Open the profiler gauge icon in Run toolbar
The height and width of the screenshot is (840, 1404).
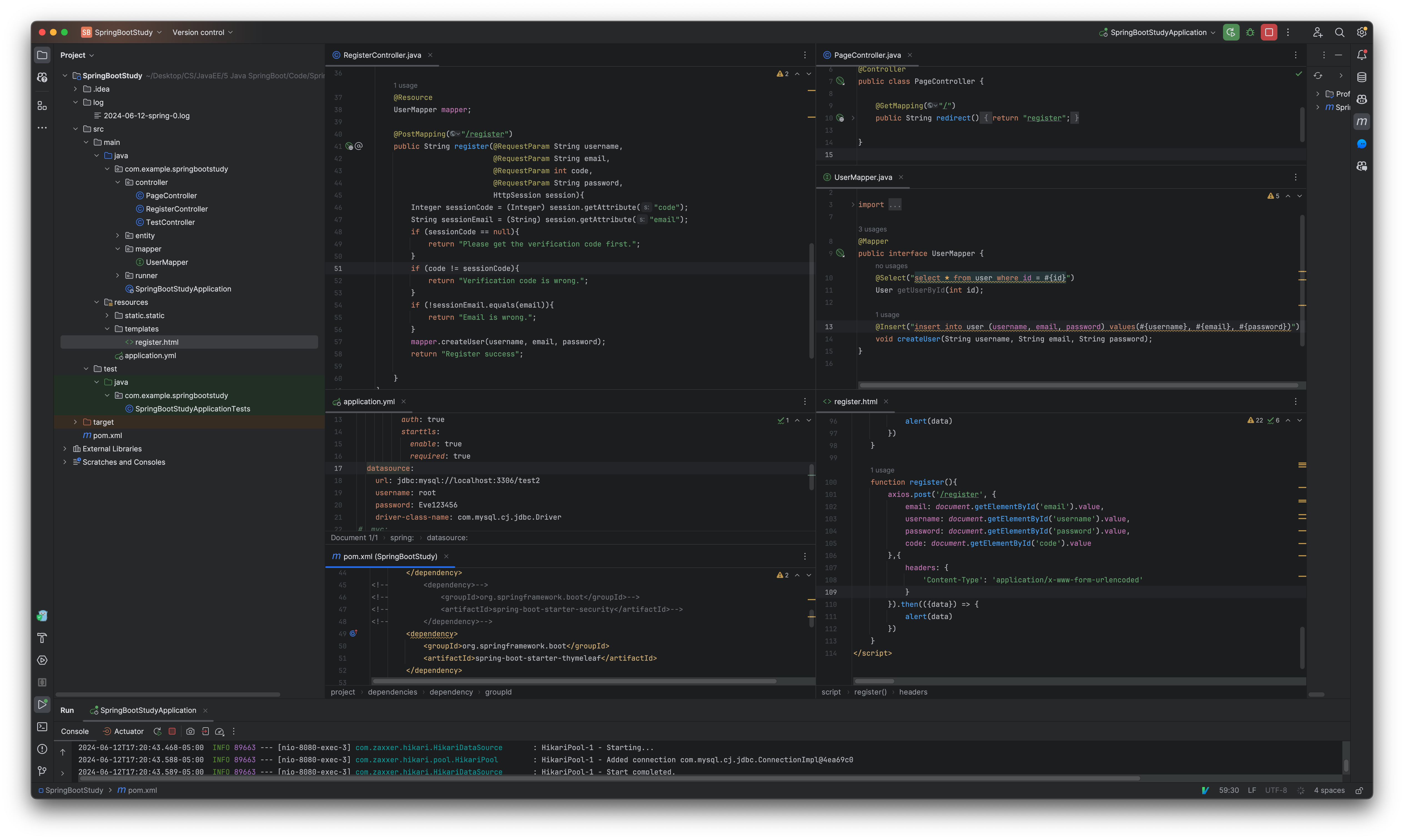click(220, 731)
